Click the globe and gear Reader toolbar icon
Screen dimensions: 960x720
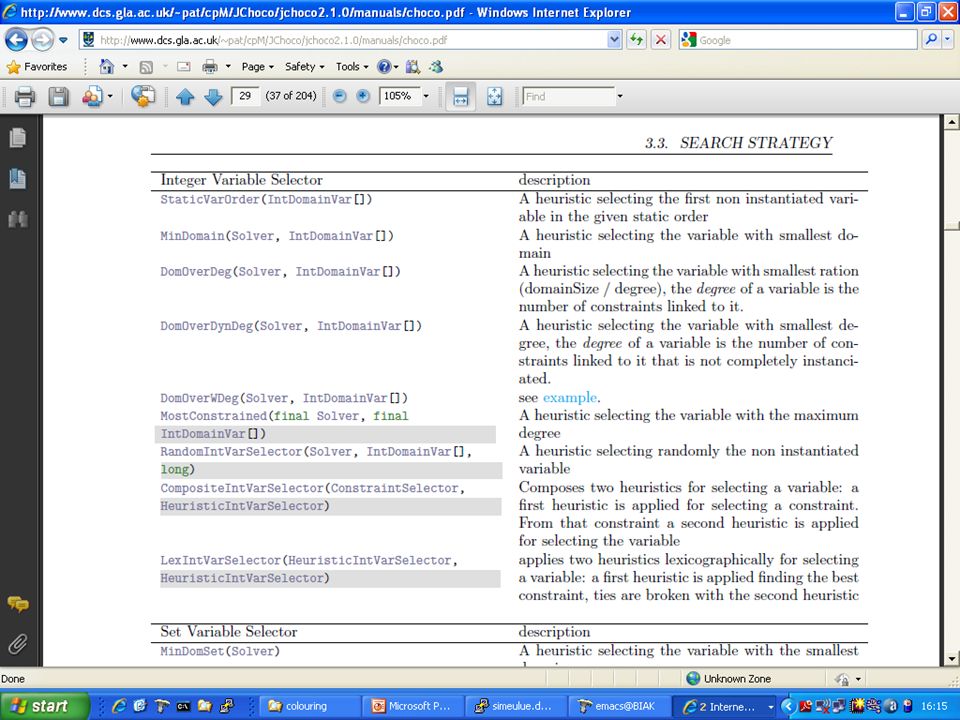click(143, 96)
